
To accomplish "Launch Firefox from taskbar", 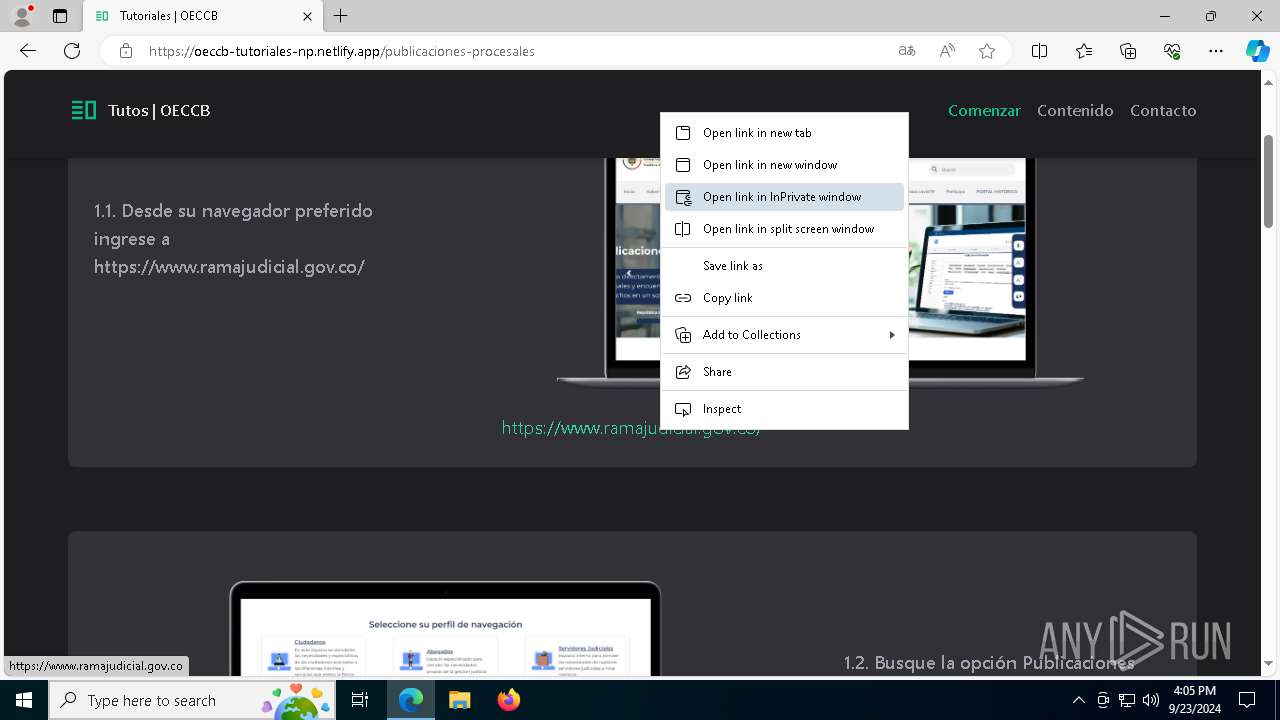I will pyautogui.click(x=508, y=700).
